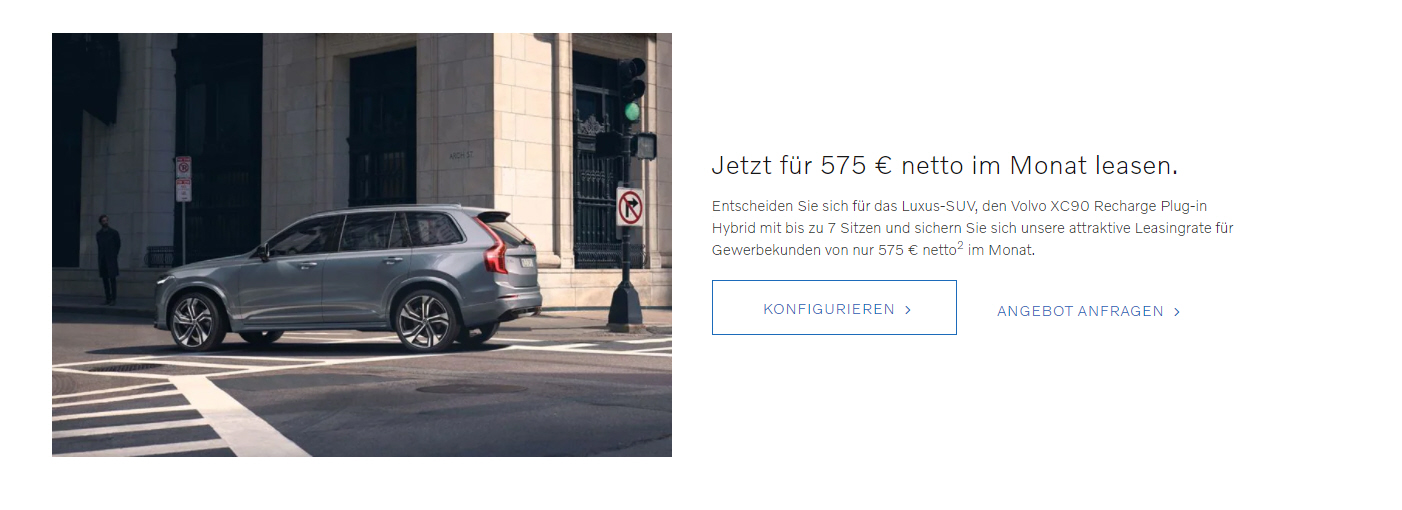The image size is (1402, 510).
Task: Click the pedestrian standing on the sidewalk
Action: tap(108, 259)
